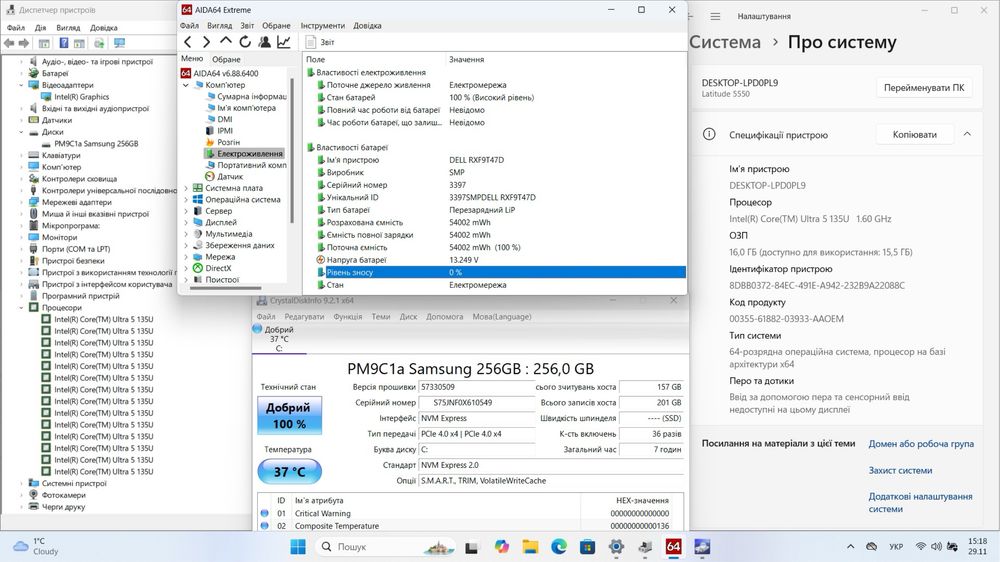
Task: Expand Дисплей node in AIDA64 tree
Action: click(186, 223)
